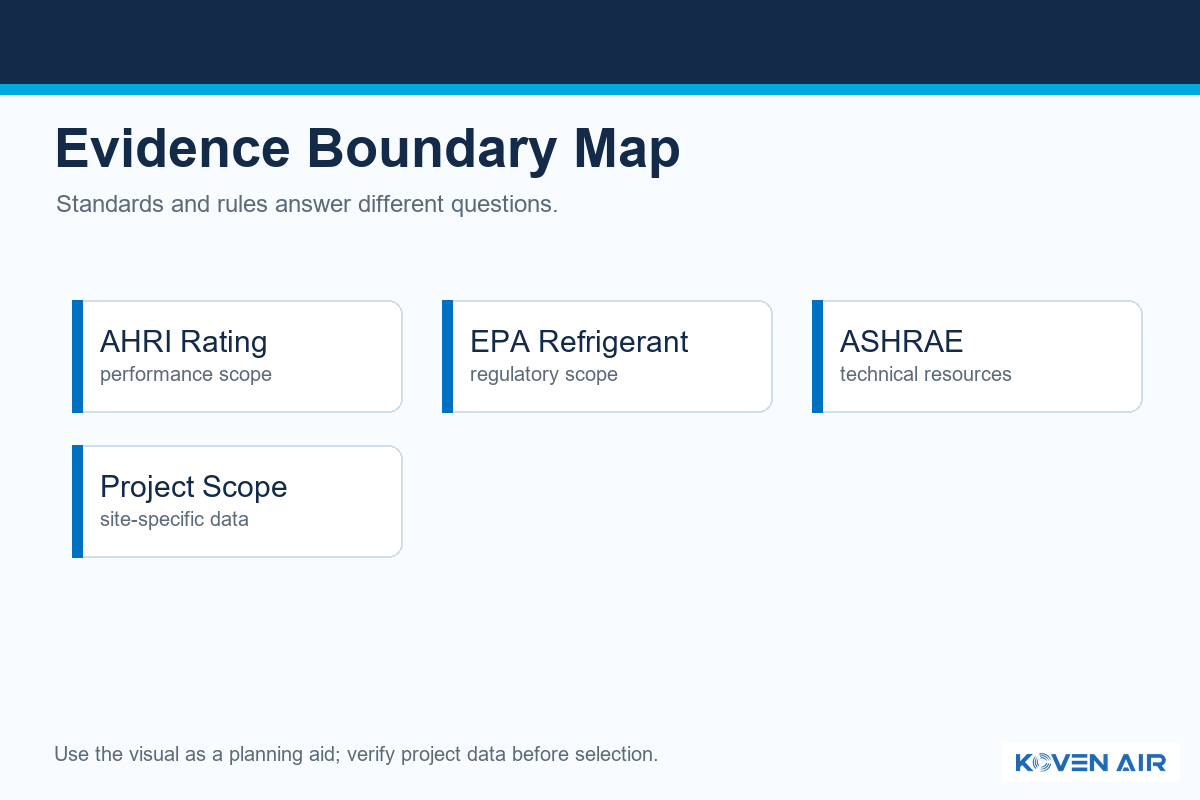Click the 'regulatory scope' caption
The height and width of the screenshot is (800, 1200).
(544, 375)
